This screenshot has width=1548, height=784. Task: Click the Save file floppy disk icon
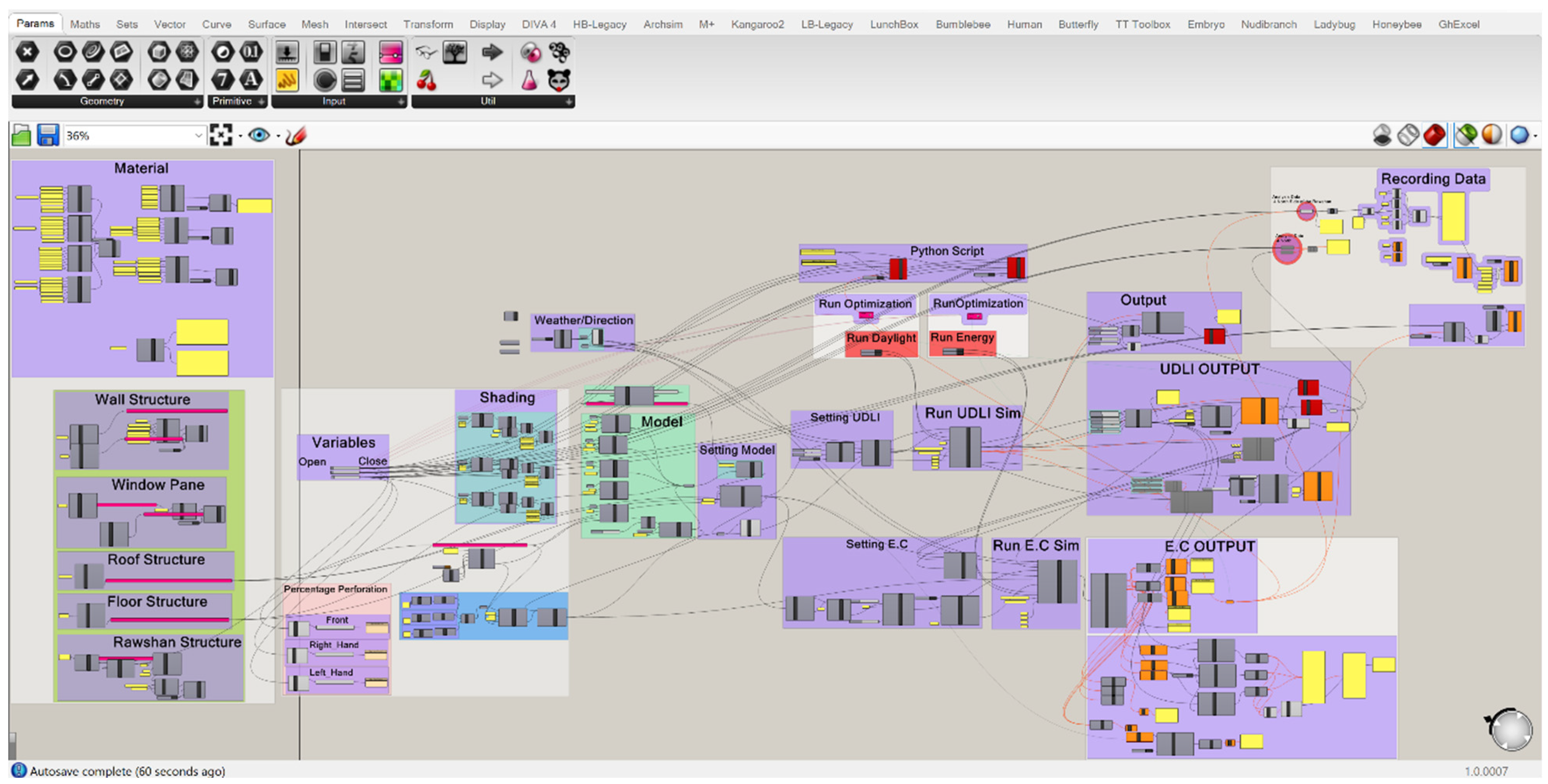(x=47, y=135)
